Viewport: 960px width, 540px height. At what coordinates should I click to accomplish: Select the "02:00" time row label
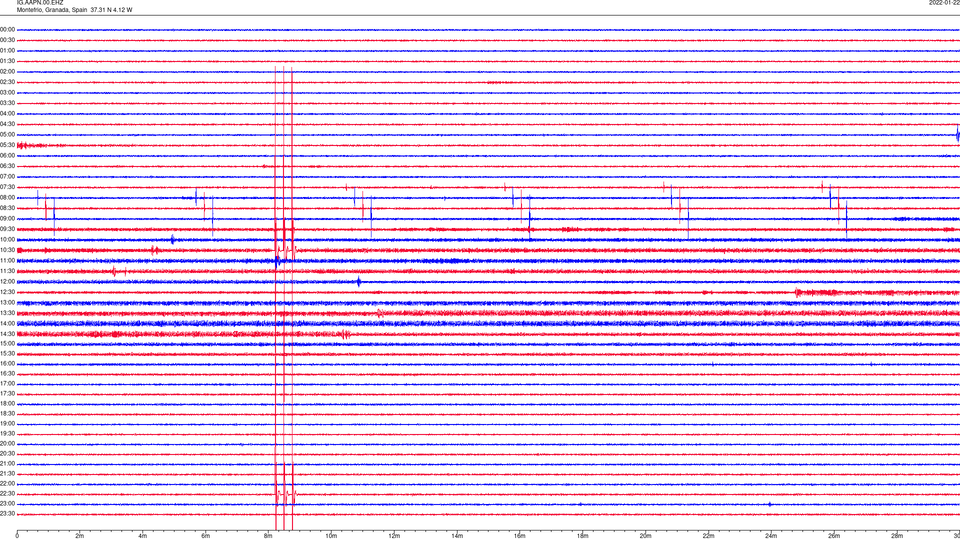point(7,72)
